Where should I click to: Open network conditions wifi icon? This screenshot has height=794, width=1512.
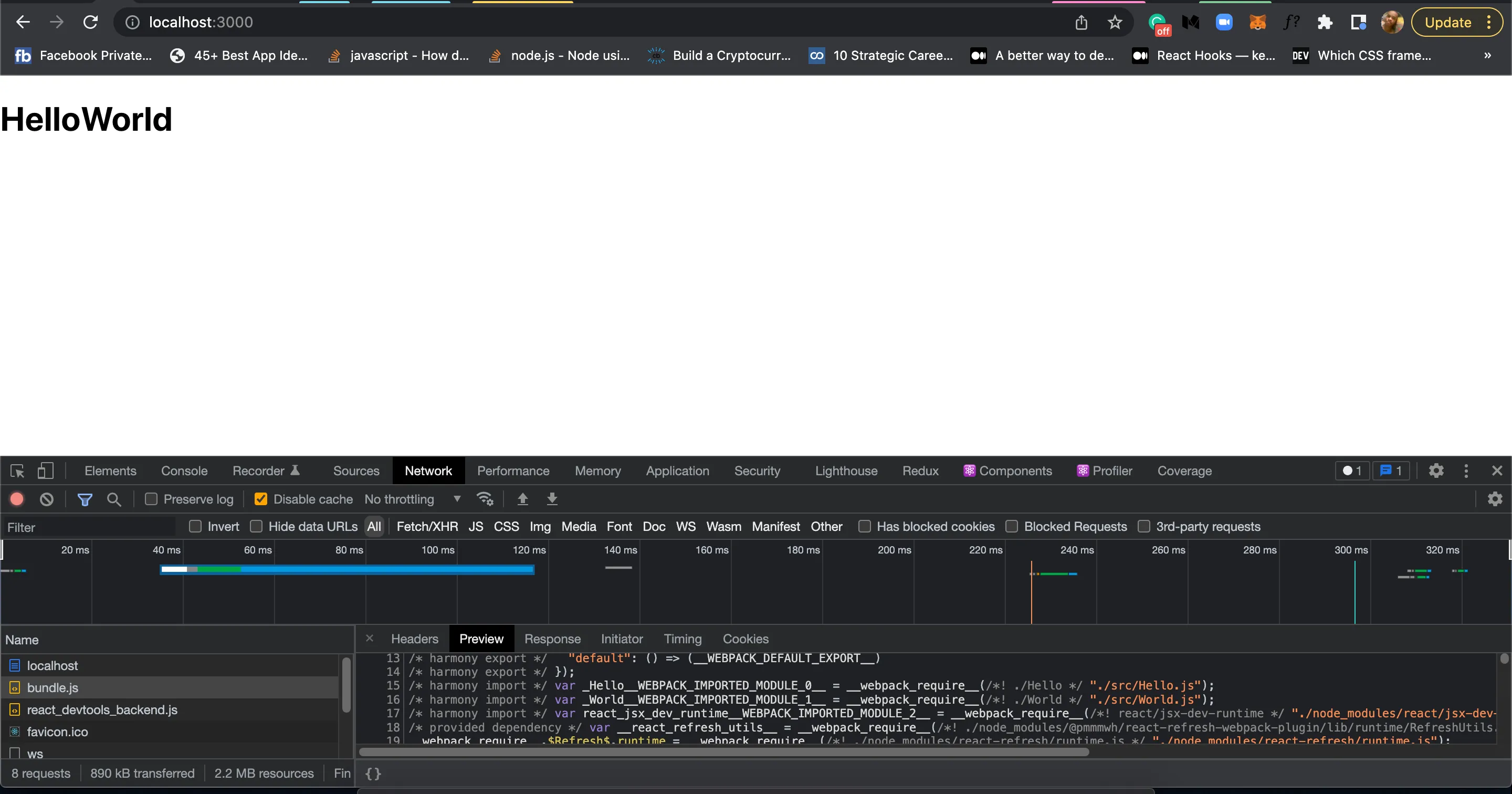pyautogui.click(x=485, y=499)
